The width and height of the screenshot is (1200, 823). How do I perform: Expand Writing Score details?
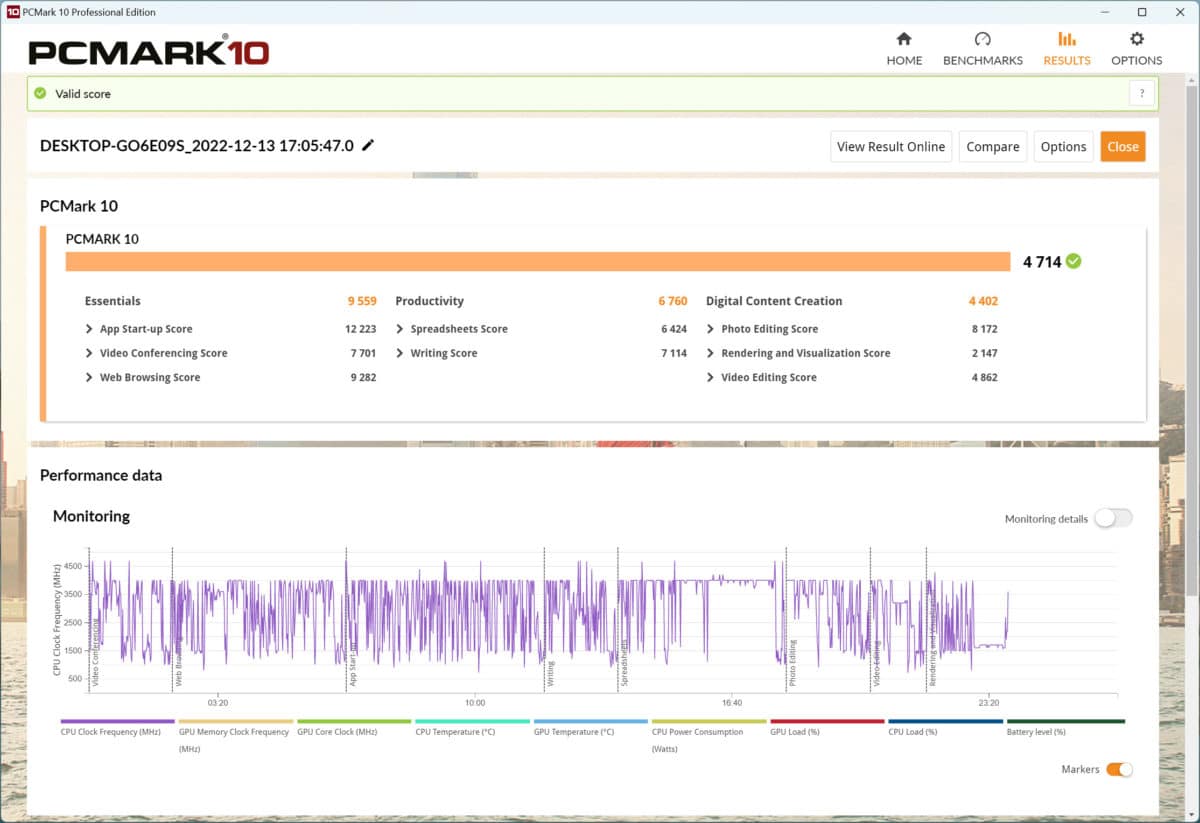tap(400, 353)
